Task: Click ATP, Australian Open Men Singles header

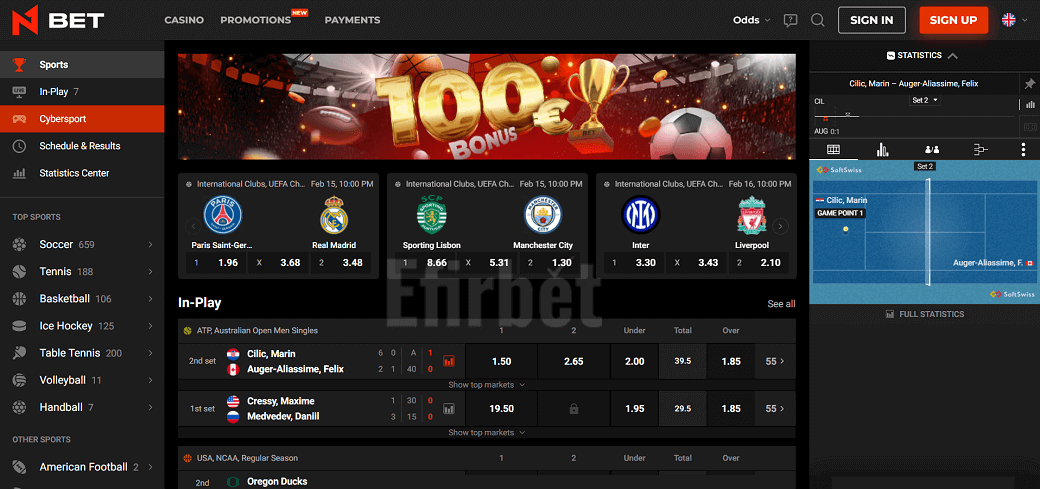Action: [x=257, y=330]
